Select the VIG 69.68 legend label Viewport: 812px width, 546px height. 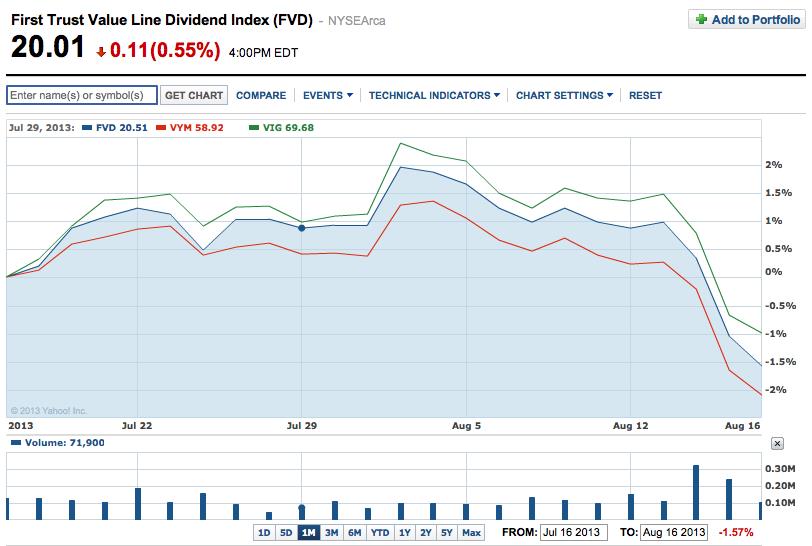pos(288,127)
